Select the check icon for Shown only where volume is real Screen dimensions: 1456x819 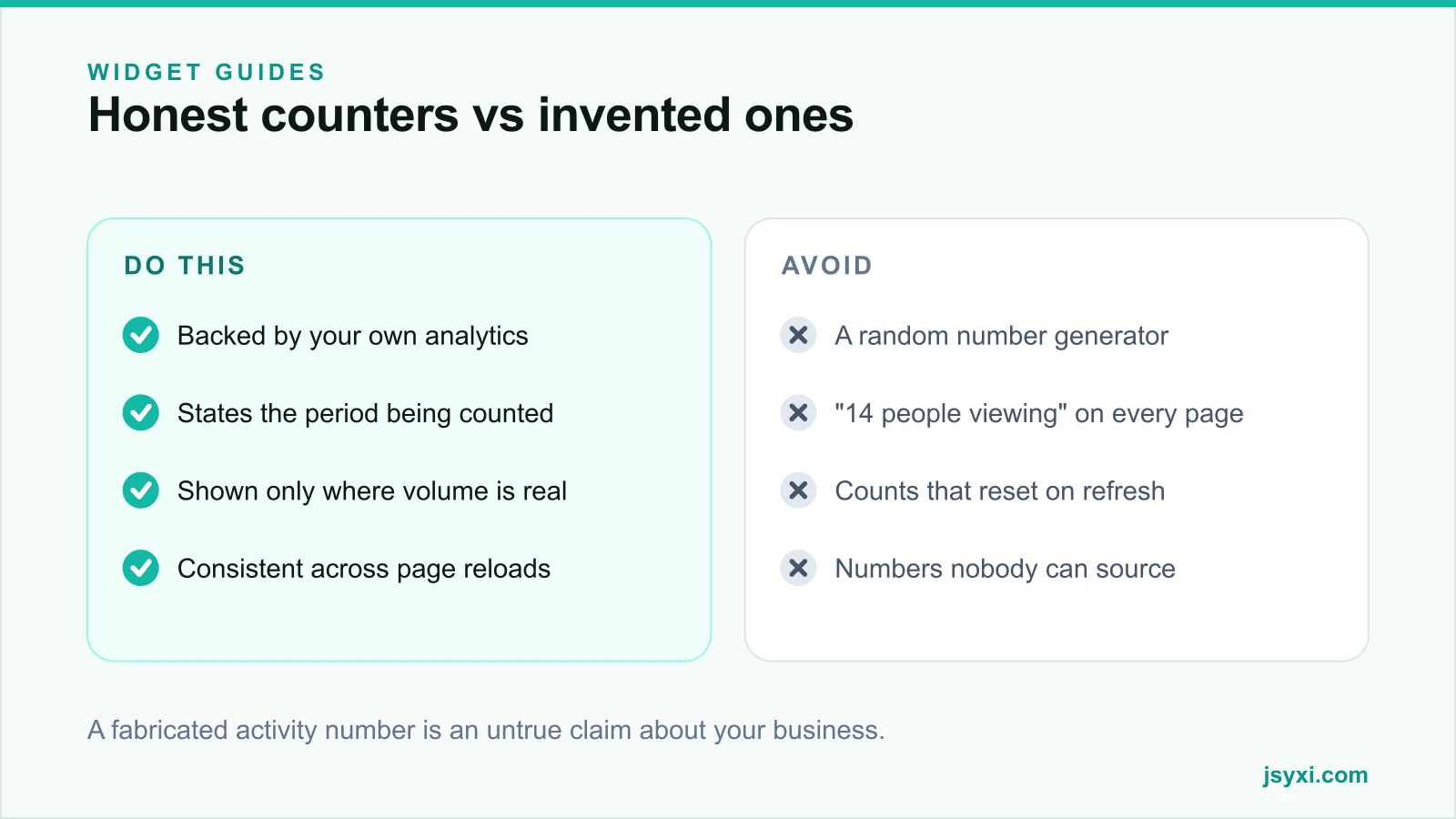pos(141,490)
